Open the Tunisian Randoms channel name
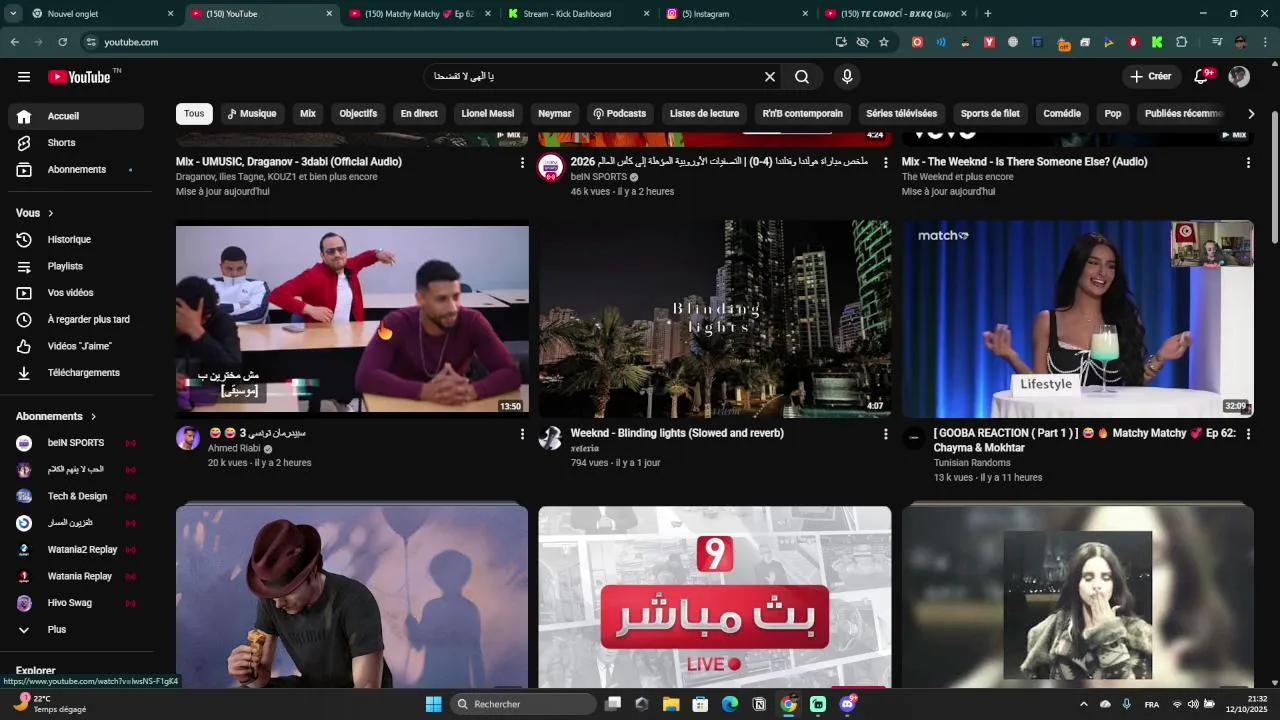Screen dimensions: 1280x720 click(x=972, y=463)
